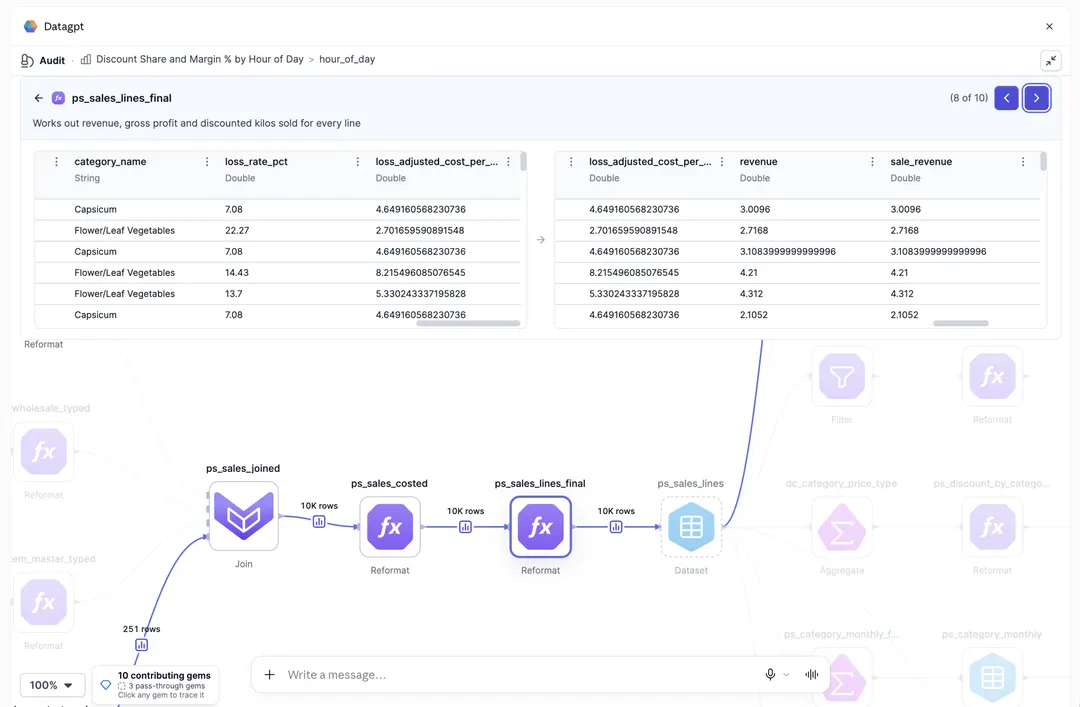
Task: Open sale_revenue column options menu
Action: [x=1023, y=161]
